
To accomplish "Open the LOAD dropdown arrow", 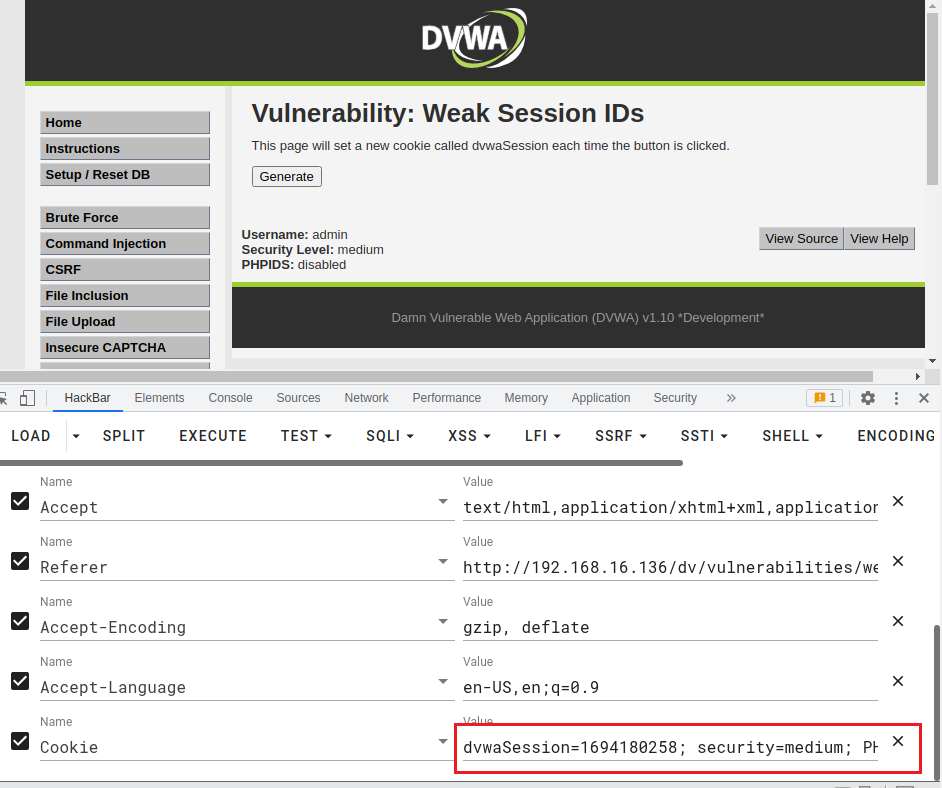I will [76, 436].
